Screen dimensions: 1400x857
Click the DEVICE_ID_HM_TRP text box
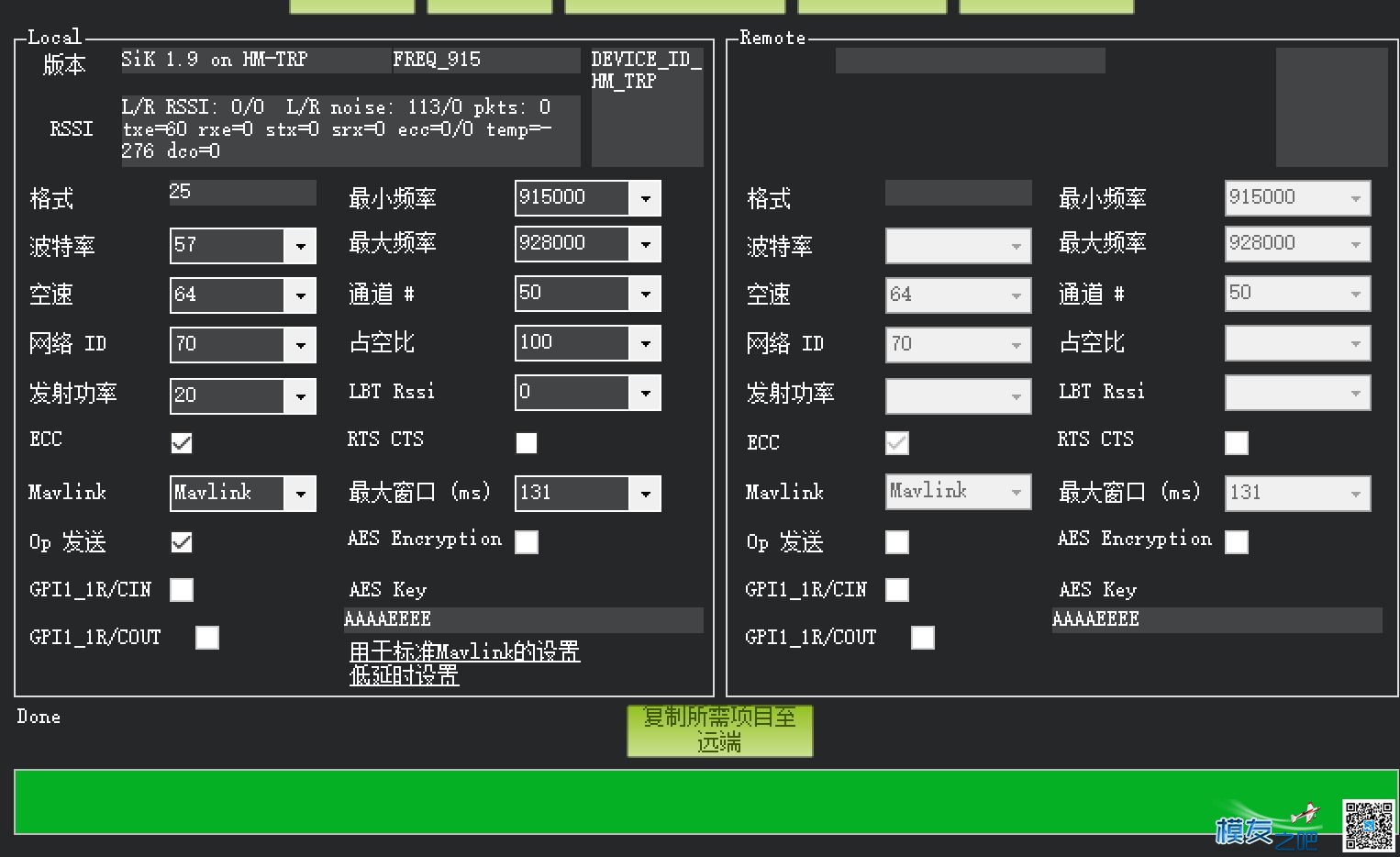point(648,107)
